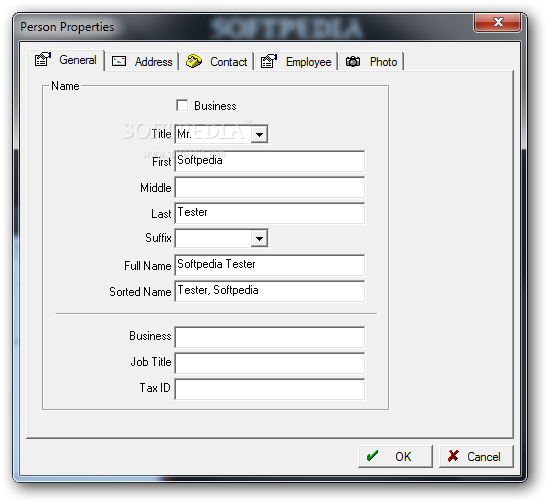Click the Tax ID label
Screen dimensions: 548x503
[x=155, y=388]
